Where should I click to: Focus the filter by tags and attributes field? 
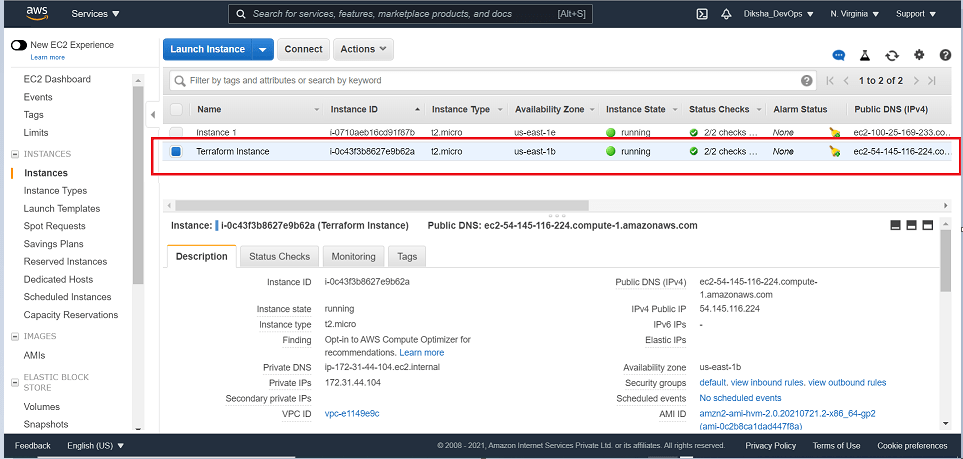click(492, 80)
